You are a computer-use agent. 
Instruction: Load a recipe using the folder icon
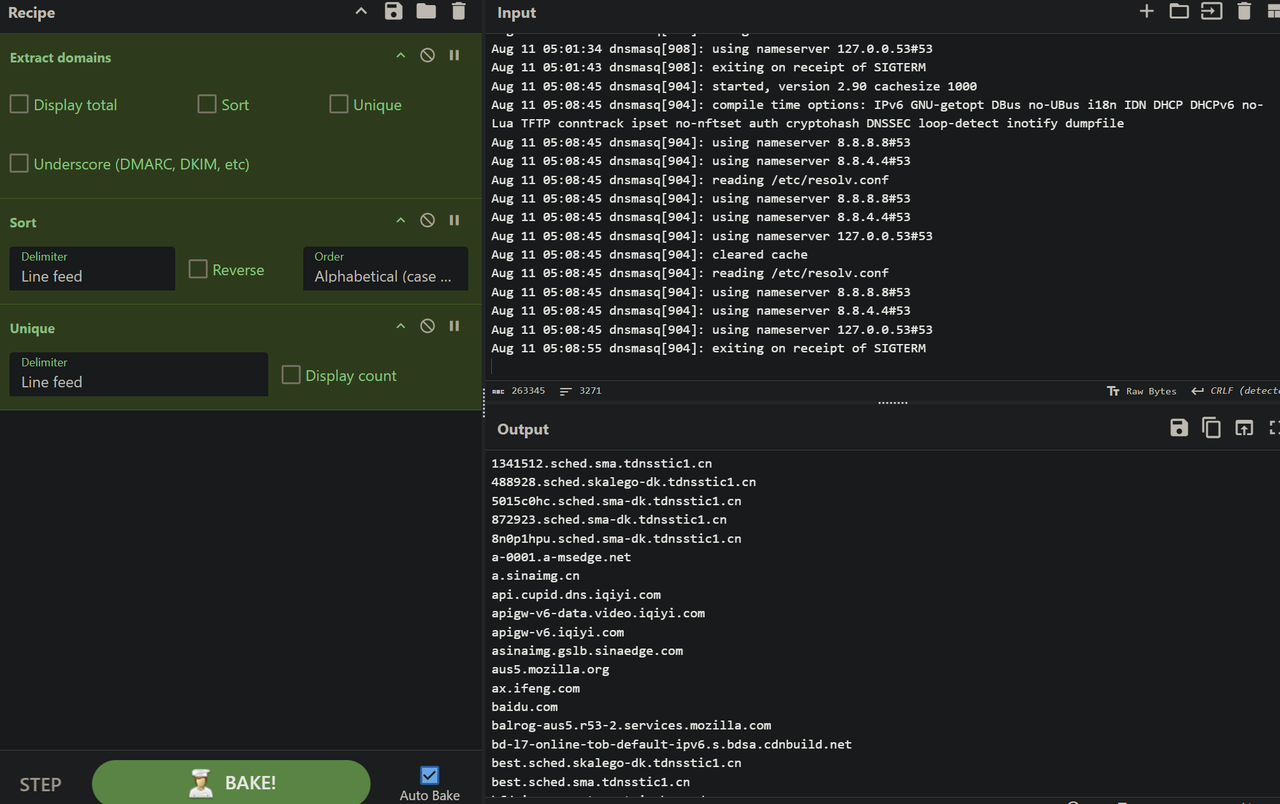click(x=426, y=12)
